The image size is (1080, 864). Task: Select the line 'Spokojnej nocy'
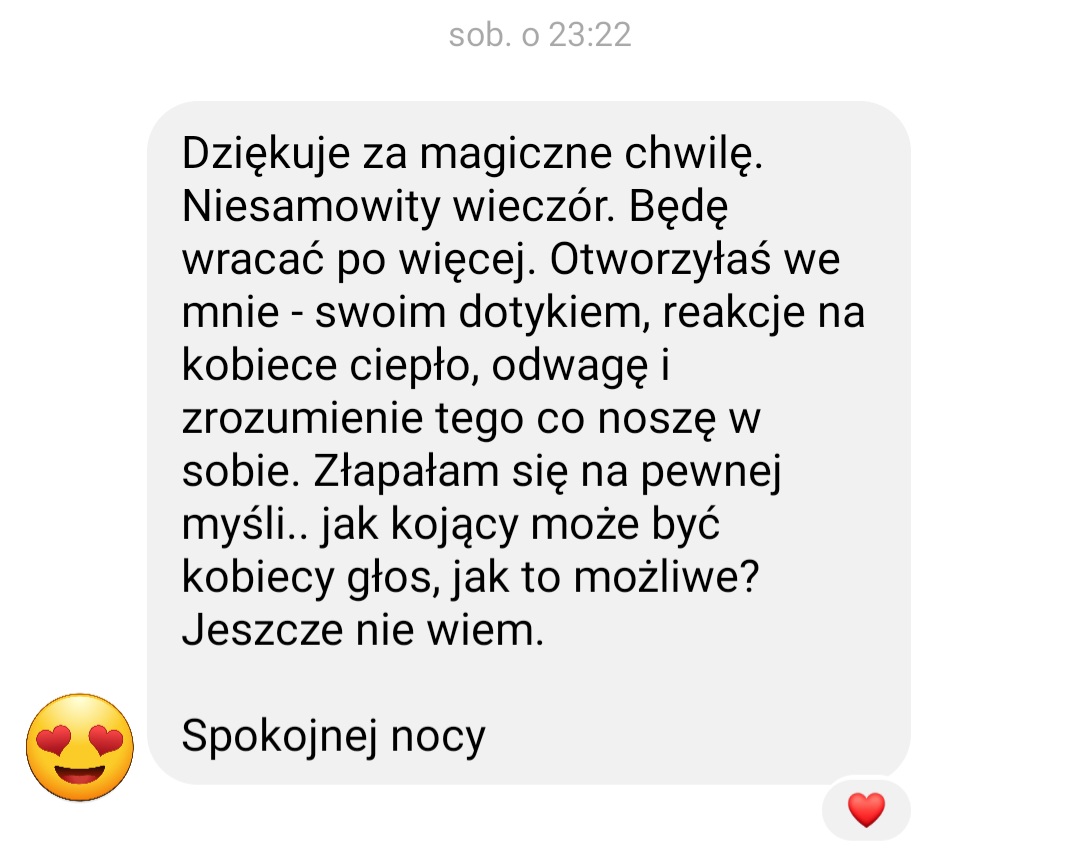point(333,737)
